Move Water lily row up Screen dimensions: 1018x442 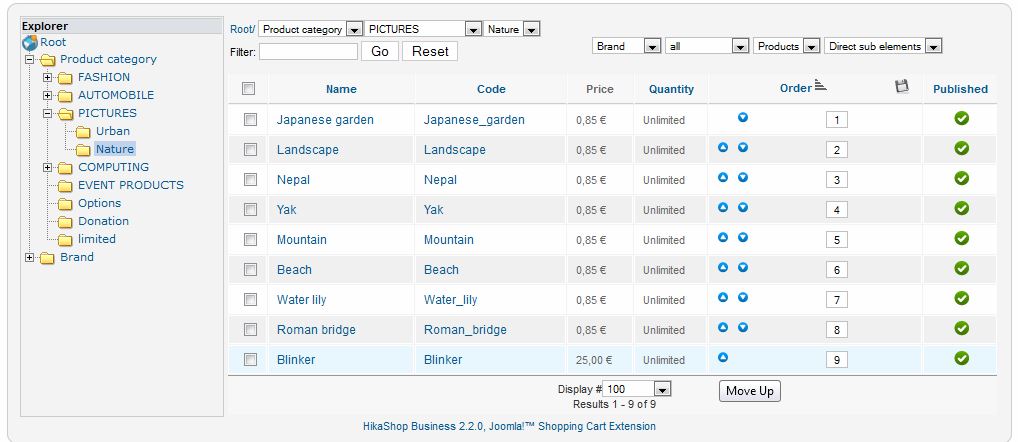(x=723, y=297)
